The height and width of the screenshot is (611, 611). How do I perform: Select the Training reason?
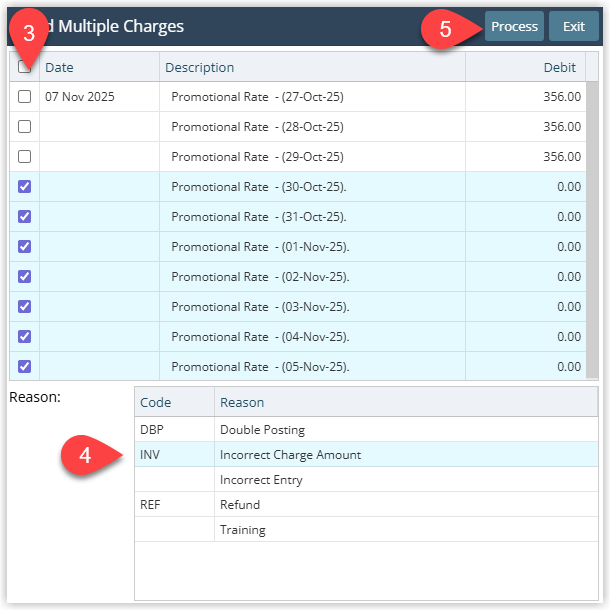tap(366, 529)
